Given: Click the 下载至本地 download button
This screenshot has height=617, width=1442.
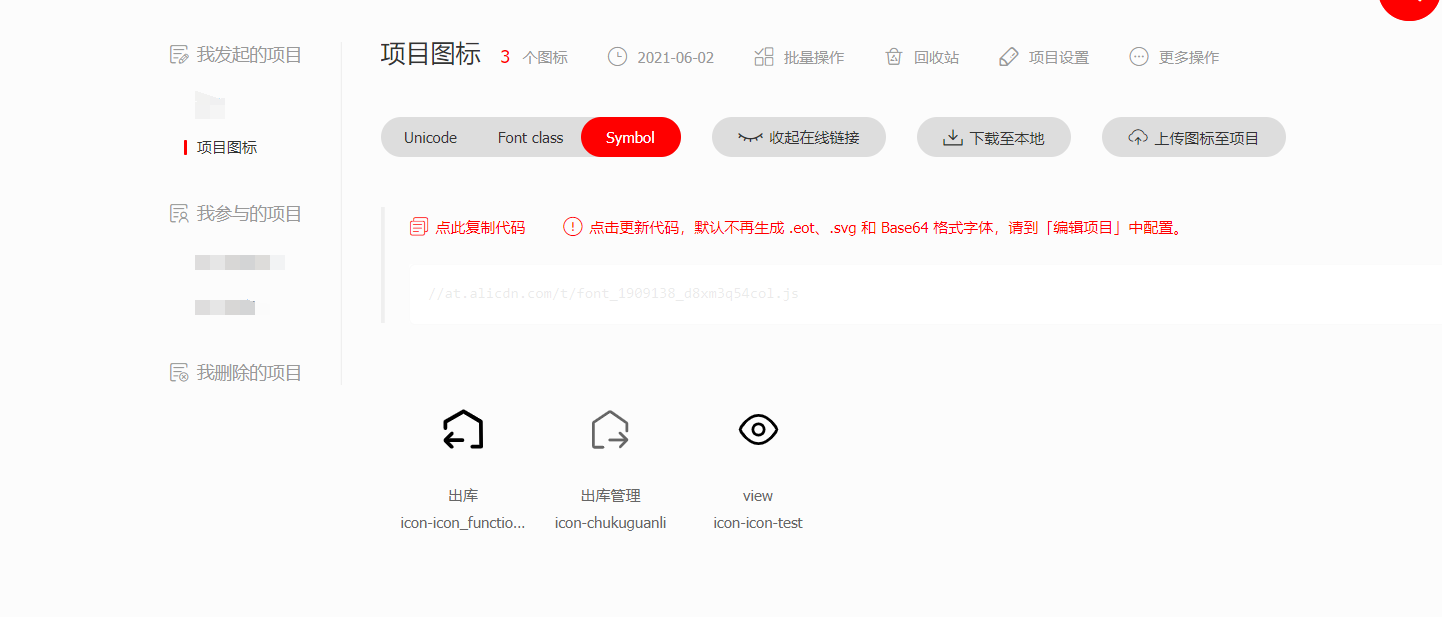Looking at the screenshot, I should click(992, 136).
